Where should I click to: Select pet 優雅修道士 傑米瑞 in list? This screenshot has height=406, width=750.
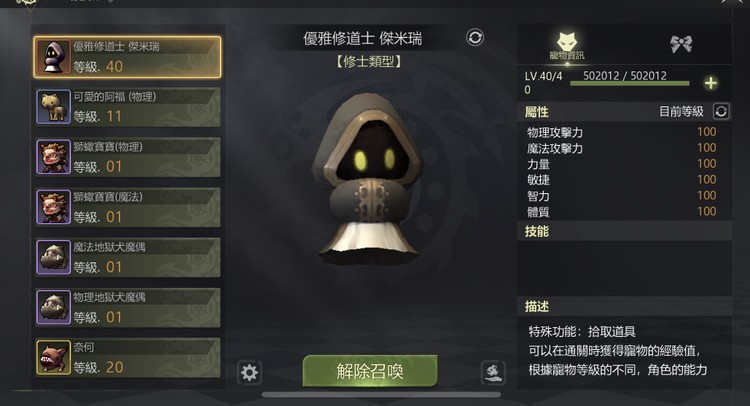(x=127, y=57)
